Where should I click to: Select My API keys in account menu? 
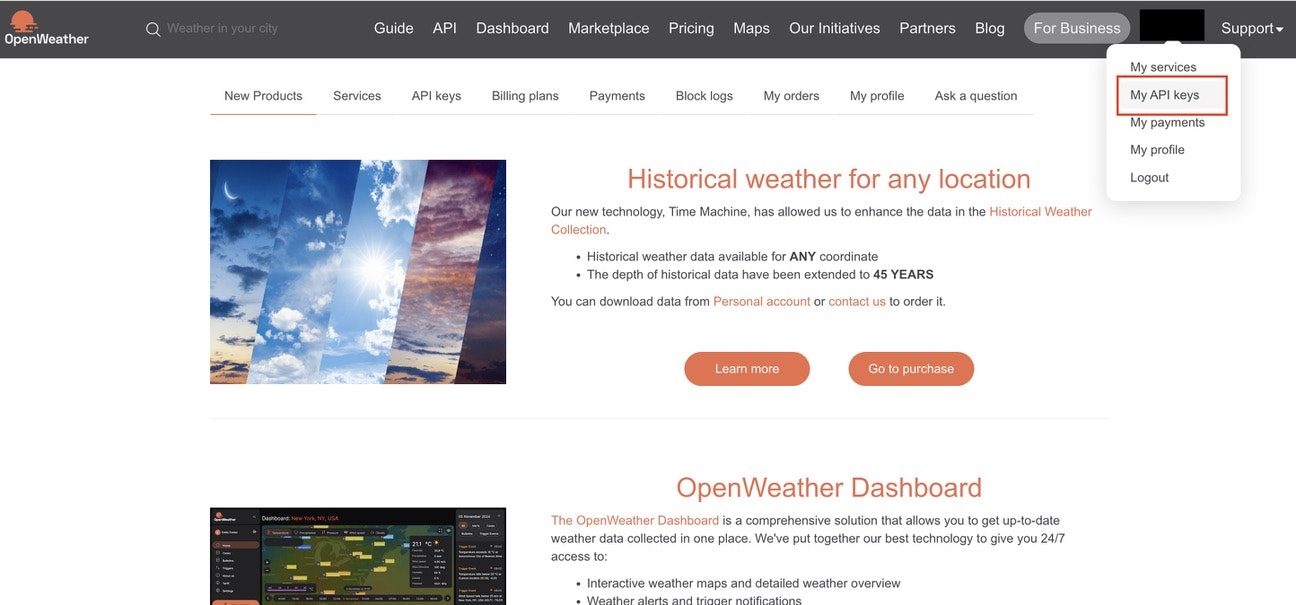coord(1164,95)
